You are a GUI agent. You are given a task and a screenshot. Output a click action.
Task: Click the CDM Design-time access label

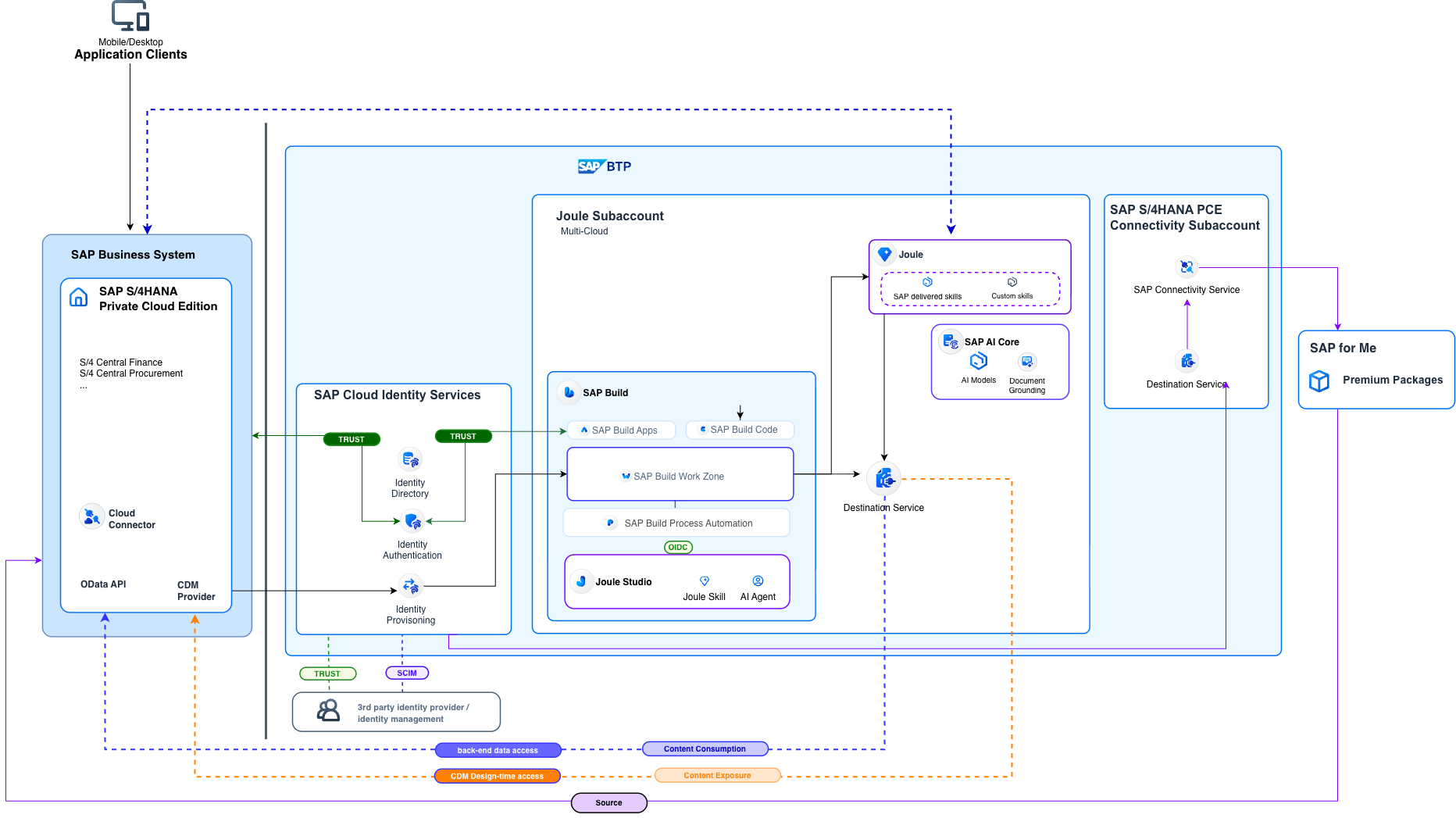497,776
